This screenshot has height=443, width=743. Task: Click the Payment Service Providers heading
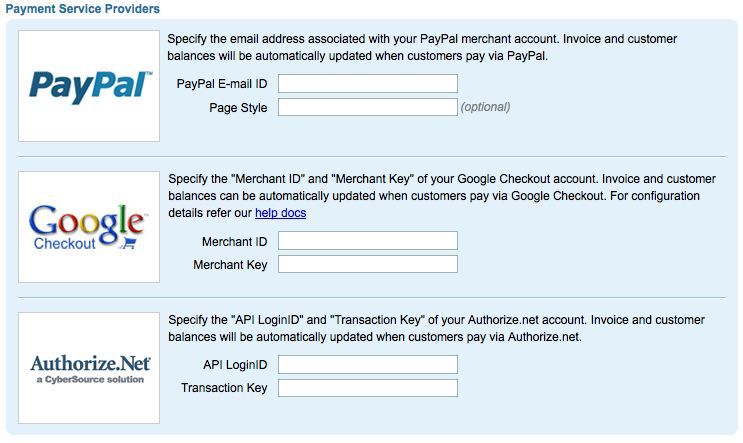[x=82, y=9]
